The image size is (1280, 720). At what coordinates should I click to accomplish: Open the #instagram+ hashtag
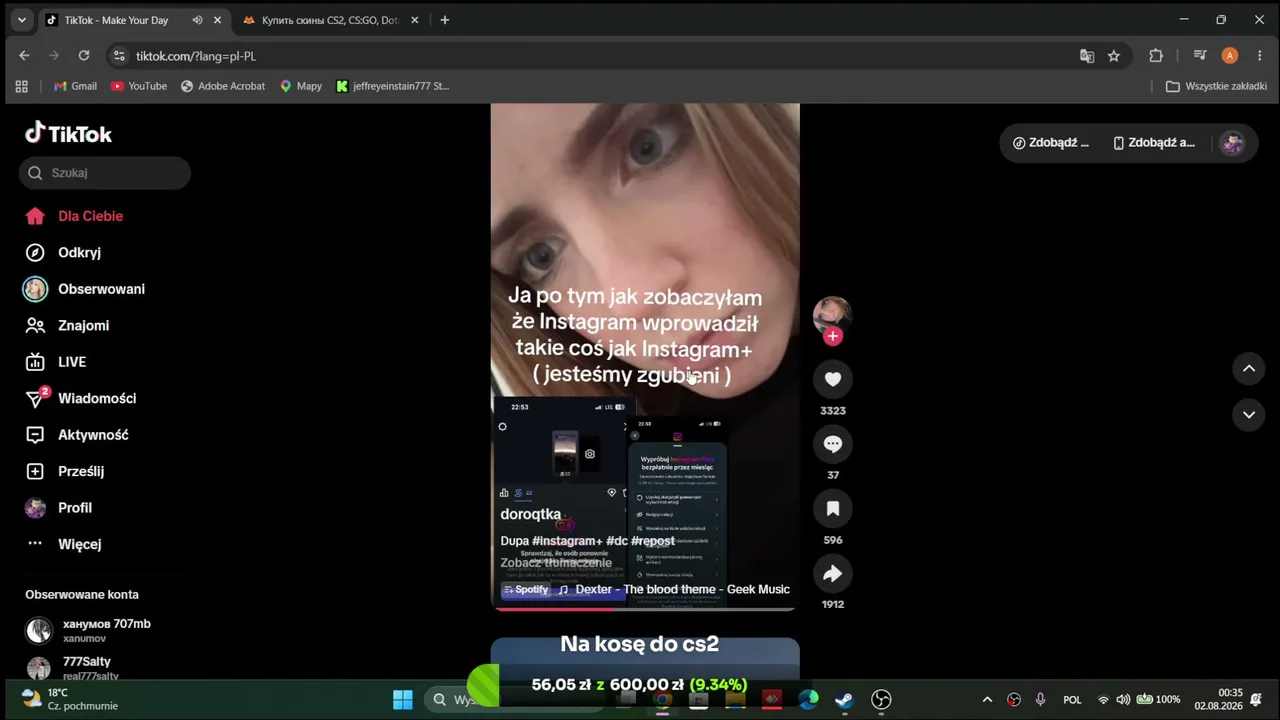(x=567, y=541)
